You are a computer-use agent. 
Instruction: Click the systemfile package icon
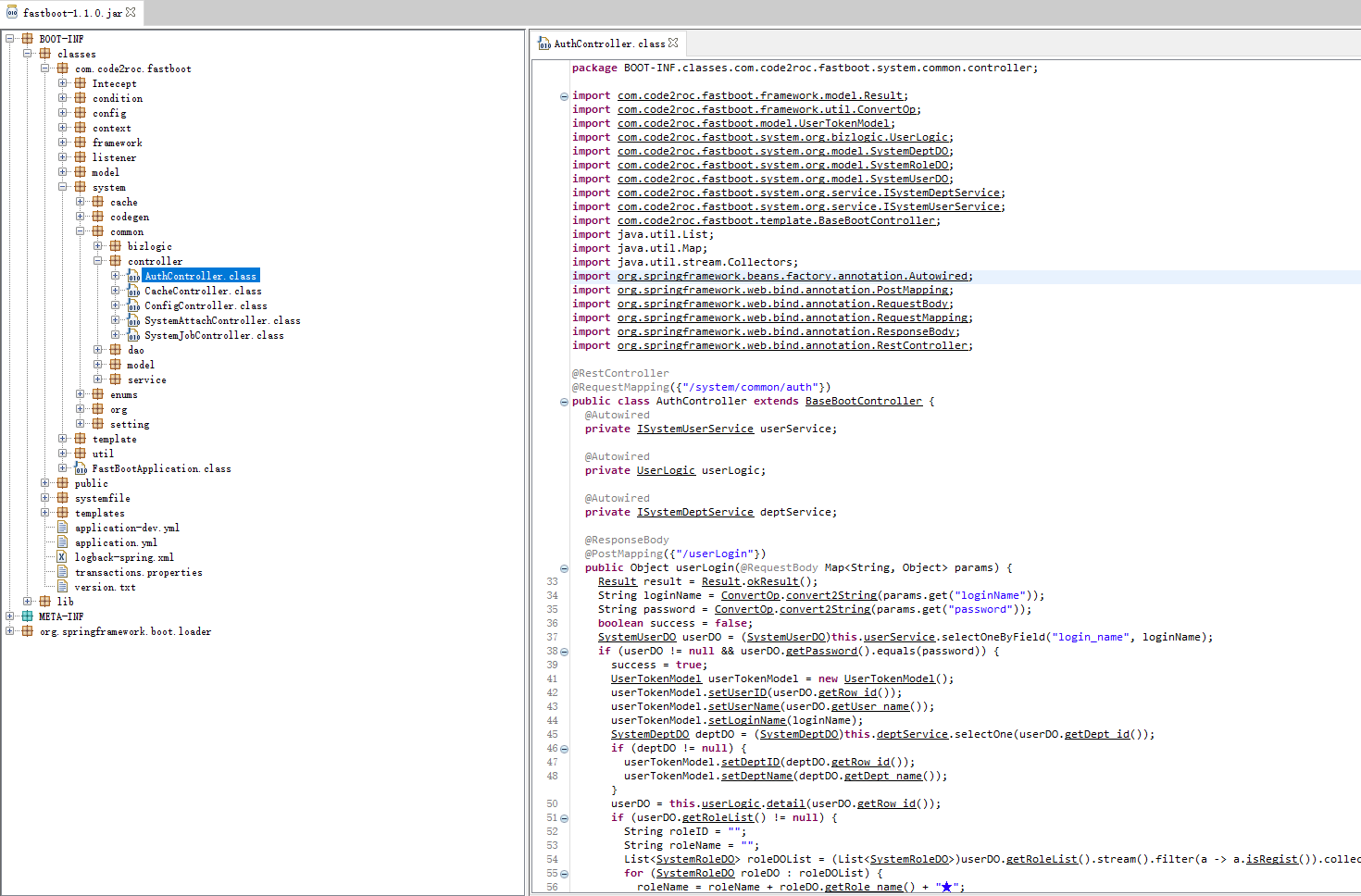[63, 498]
